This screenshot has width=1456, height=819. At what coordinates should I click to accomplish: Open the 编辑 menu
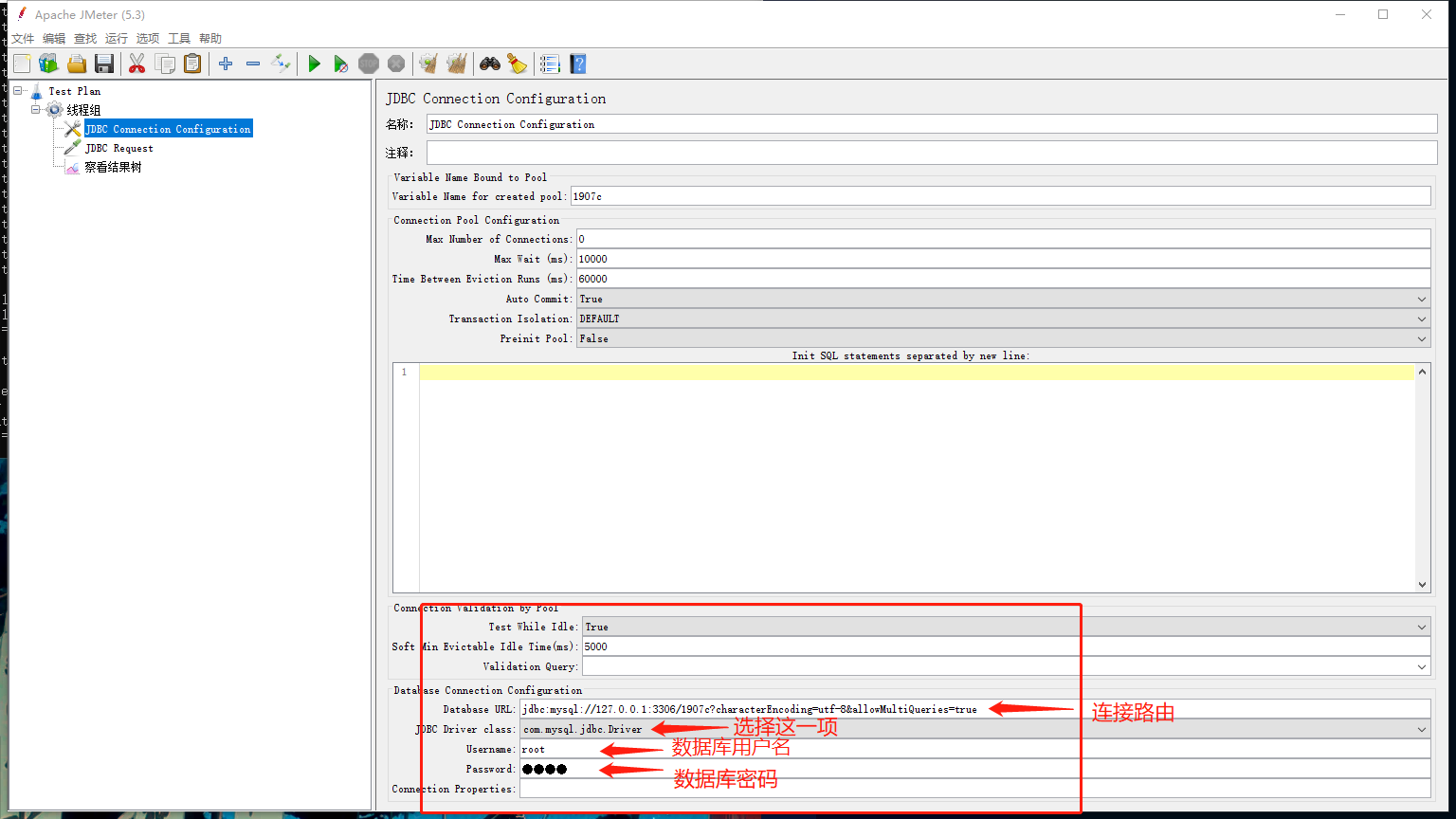[54, 39]
